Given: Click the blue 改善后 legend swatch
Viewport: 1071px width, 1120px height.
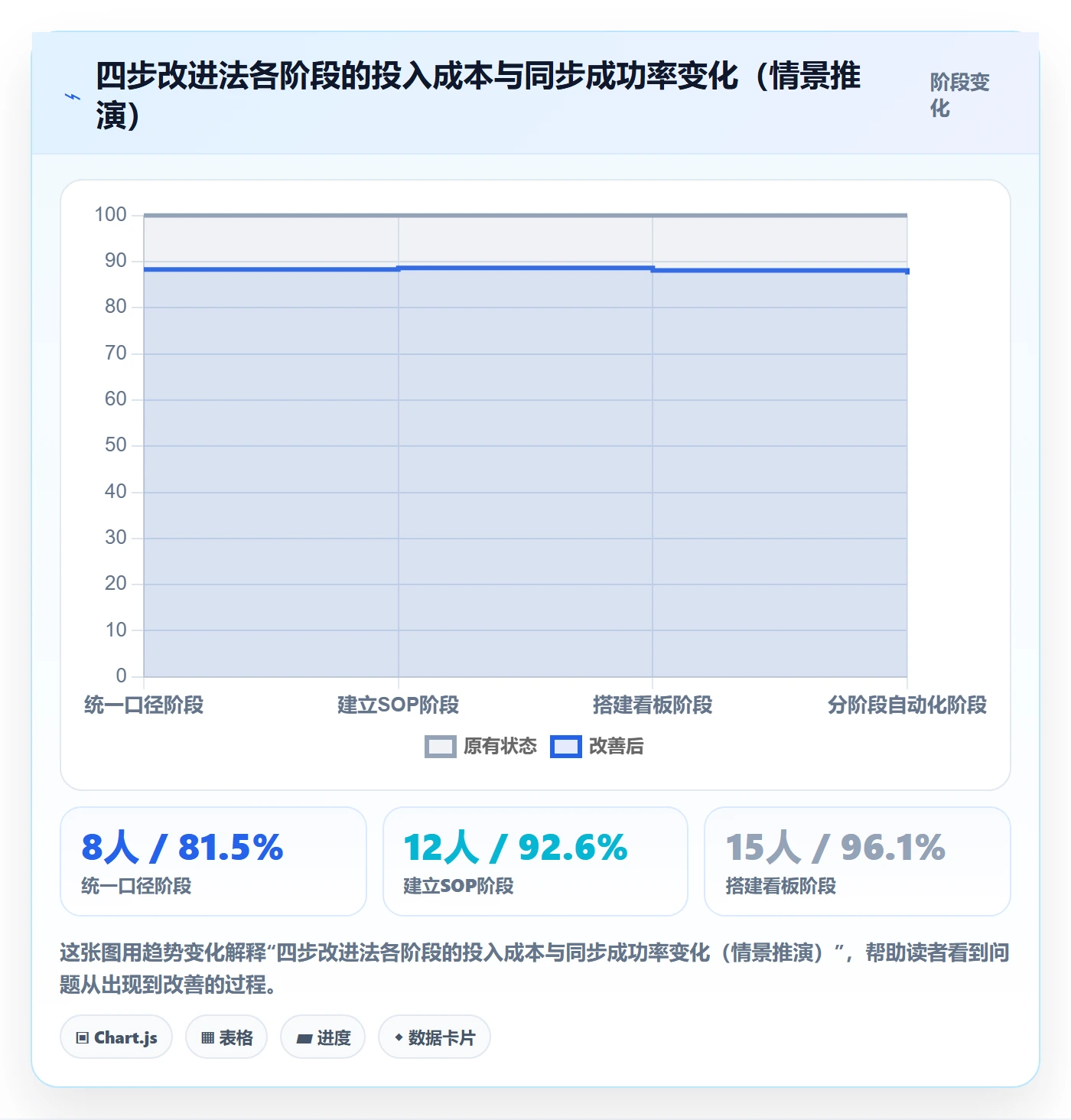Looking at the screenshot, I should pos(566,746).
